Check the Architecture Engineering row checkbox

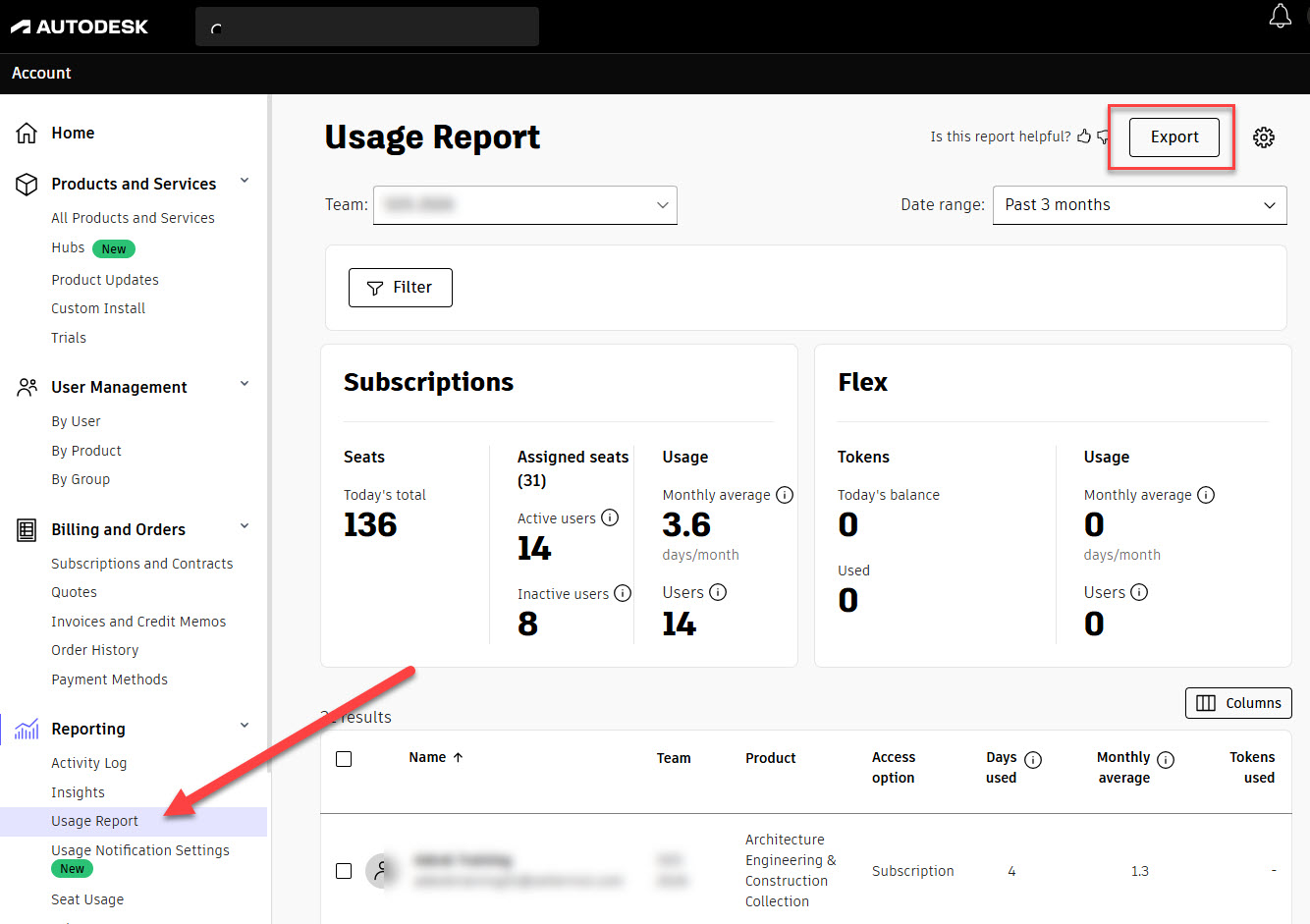click(x=344, y=871)
